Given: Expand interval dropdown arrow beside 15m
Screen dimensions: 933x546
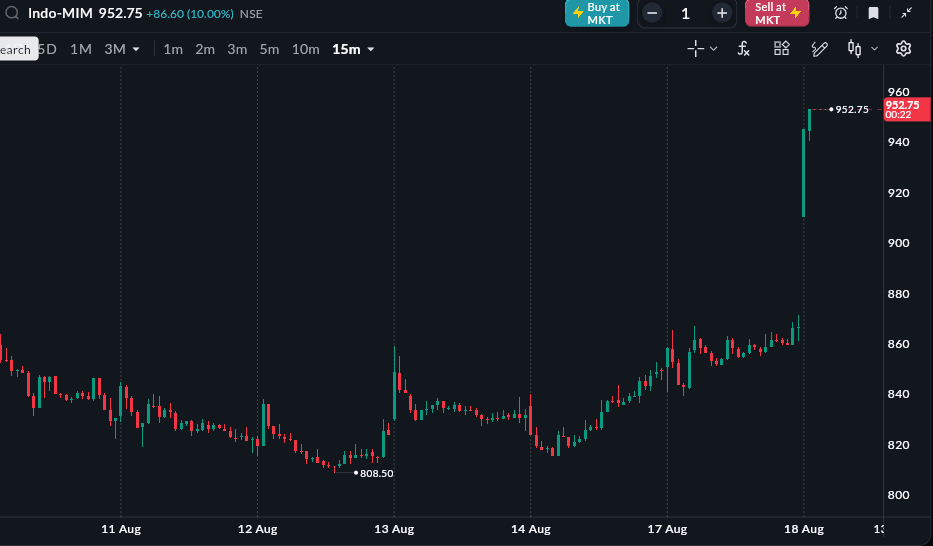Looking at the screenshot, I should pos(371,49).
